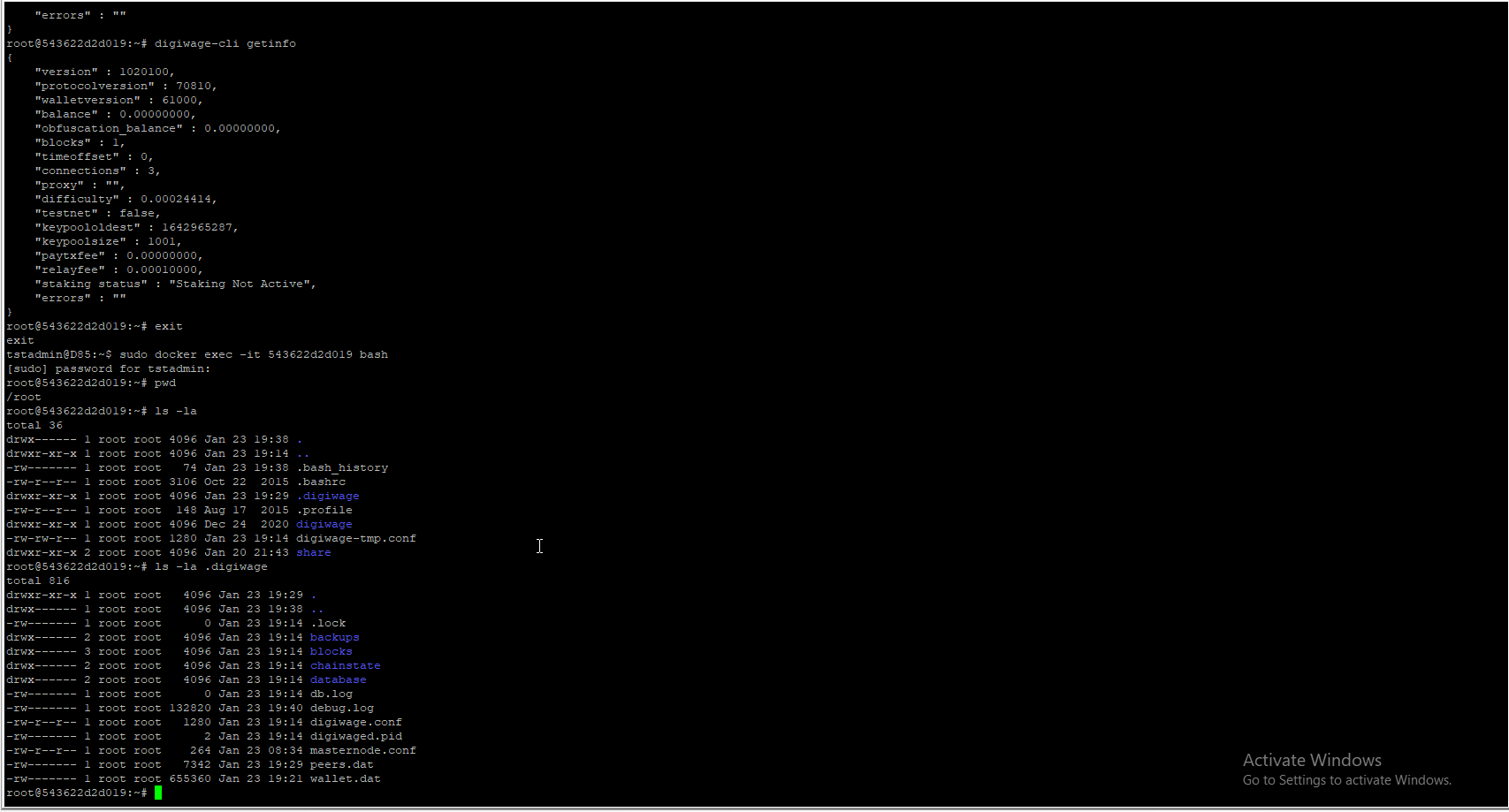Click the "total 816" line
The width and height of the screenshot is (1509, 812).
(x=38, y=581)
